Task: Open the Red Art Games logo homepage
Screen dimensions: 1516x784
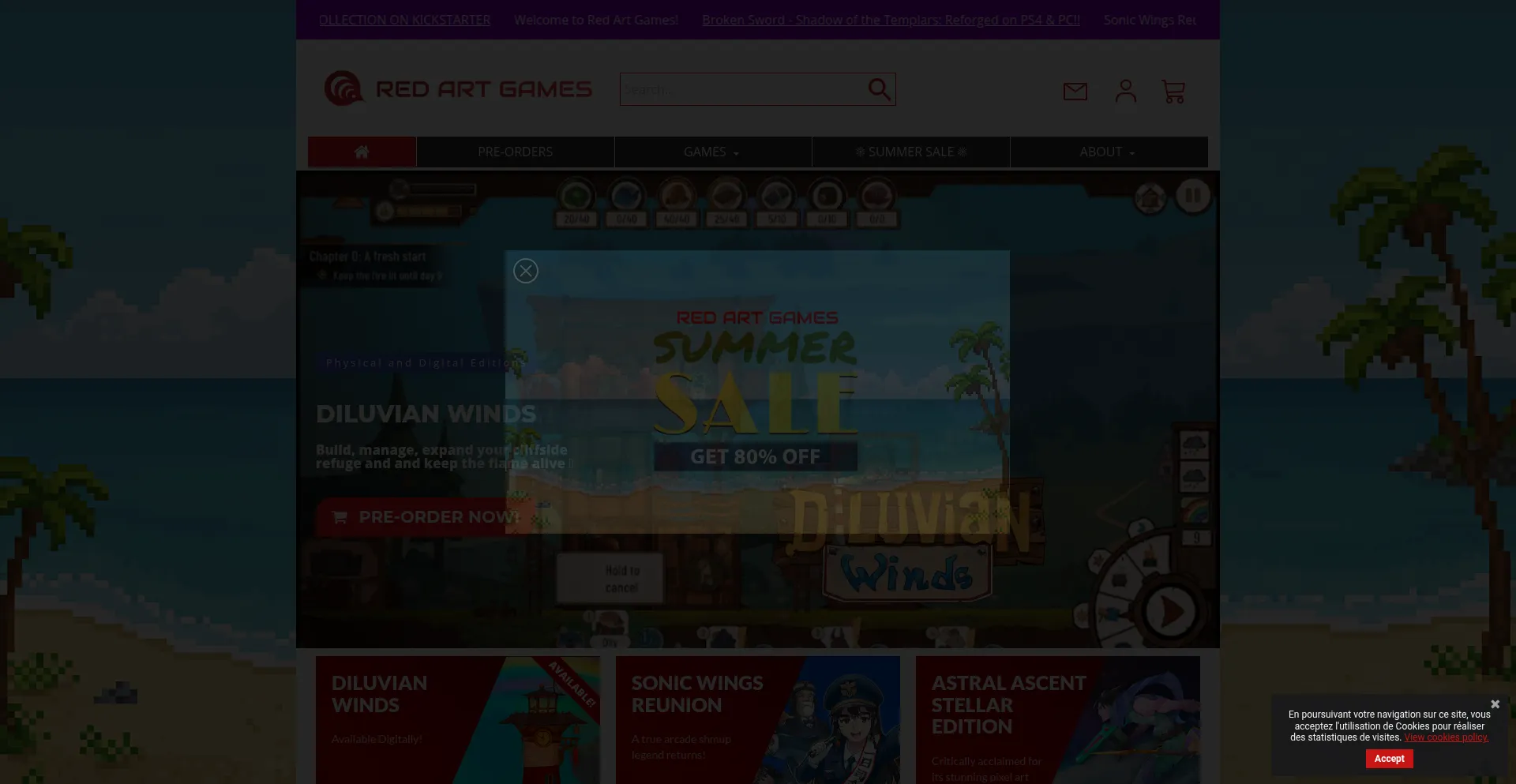Action: pos(458,88)
